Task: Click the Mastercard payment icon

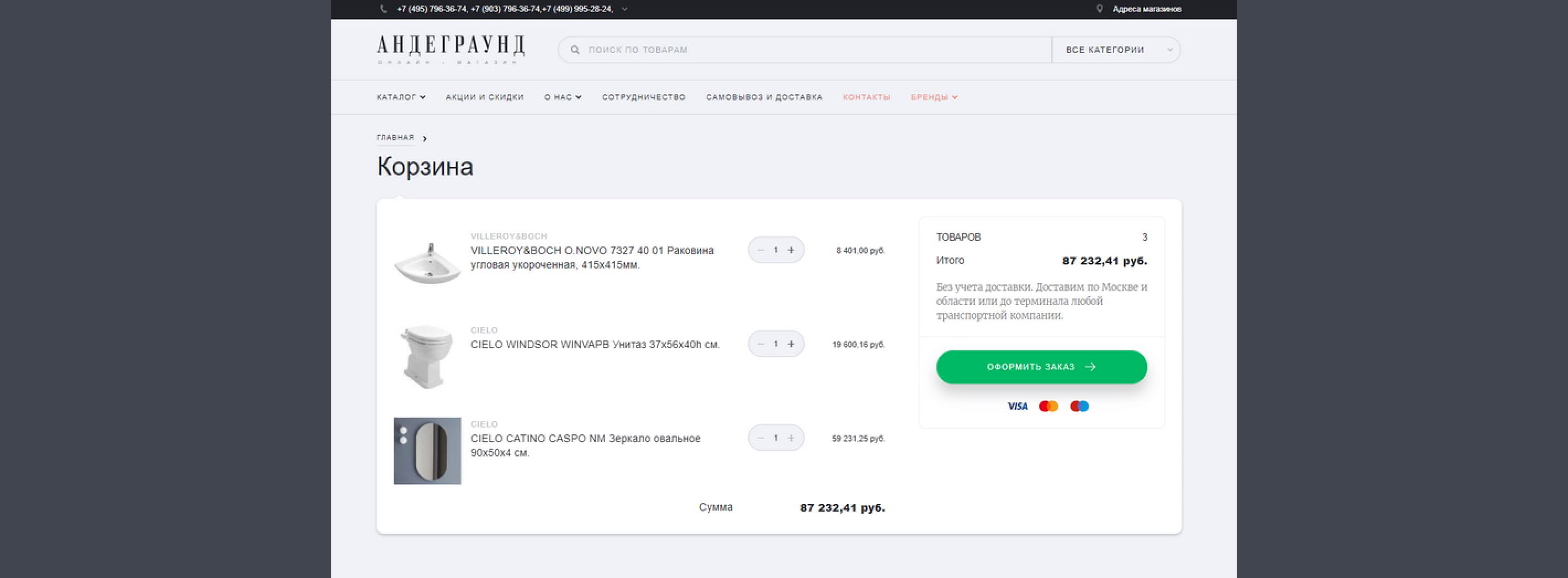Action: [x=1048, y=406]
